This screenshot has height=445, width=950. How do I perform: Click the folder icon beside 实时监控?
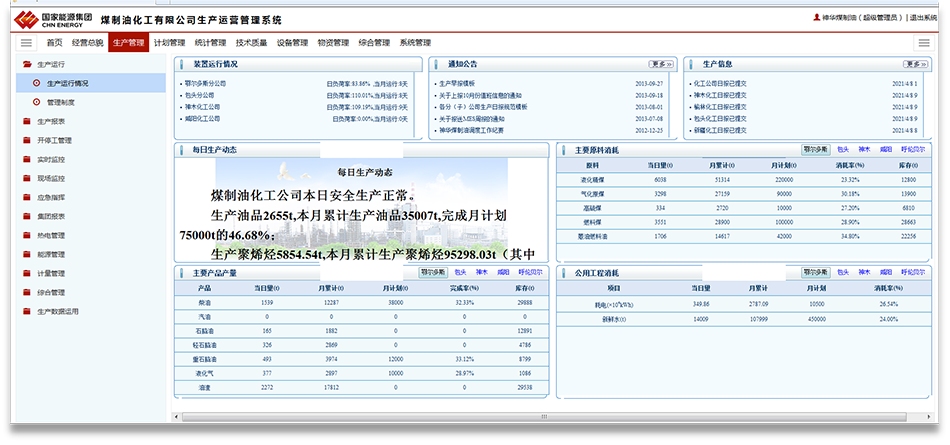26,159
